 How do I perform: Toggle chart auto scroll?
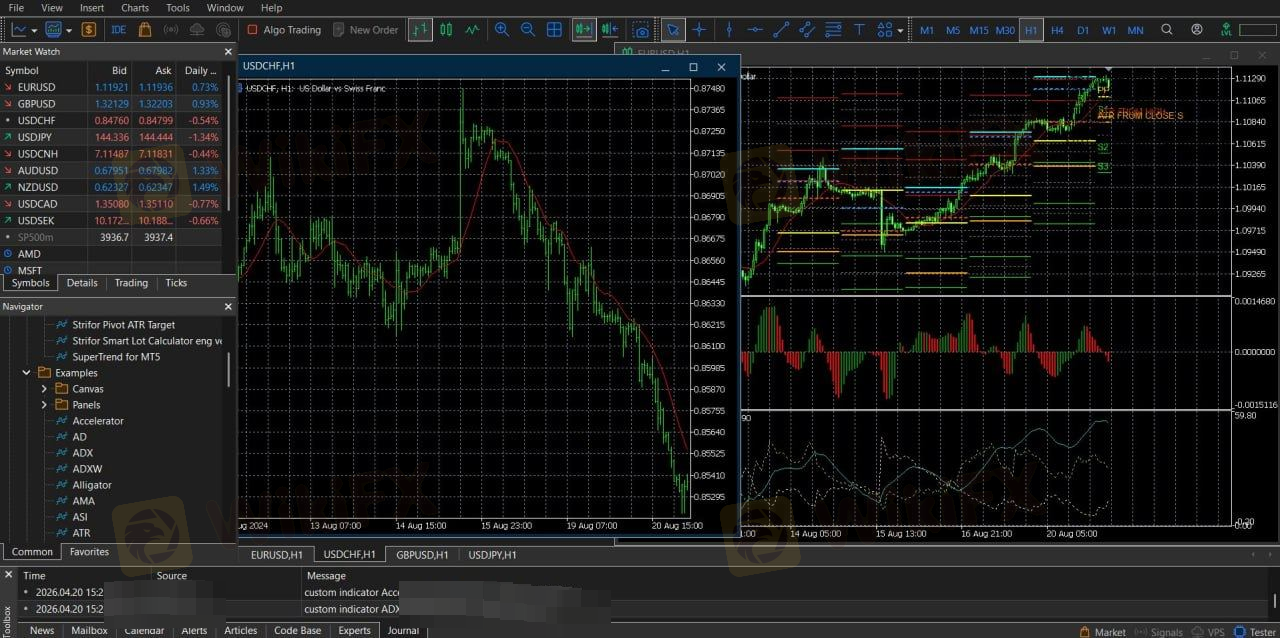[x=584, y=30]
